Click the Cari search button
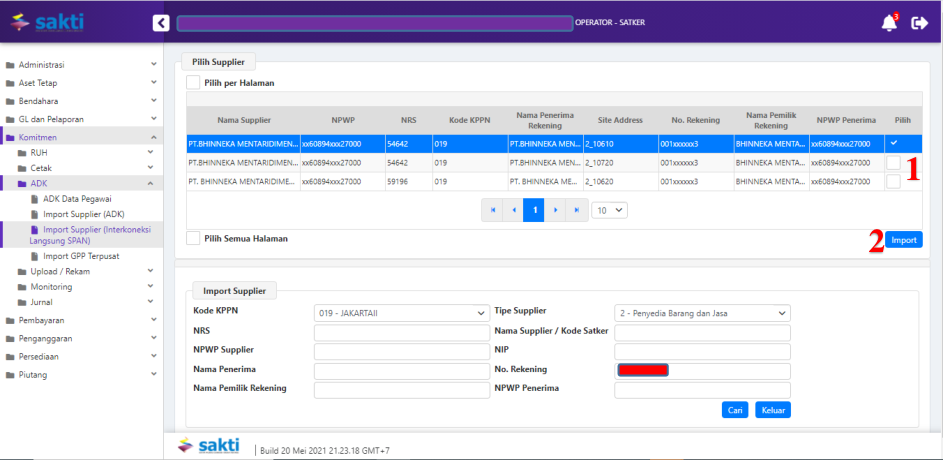 (735, 410)
